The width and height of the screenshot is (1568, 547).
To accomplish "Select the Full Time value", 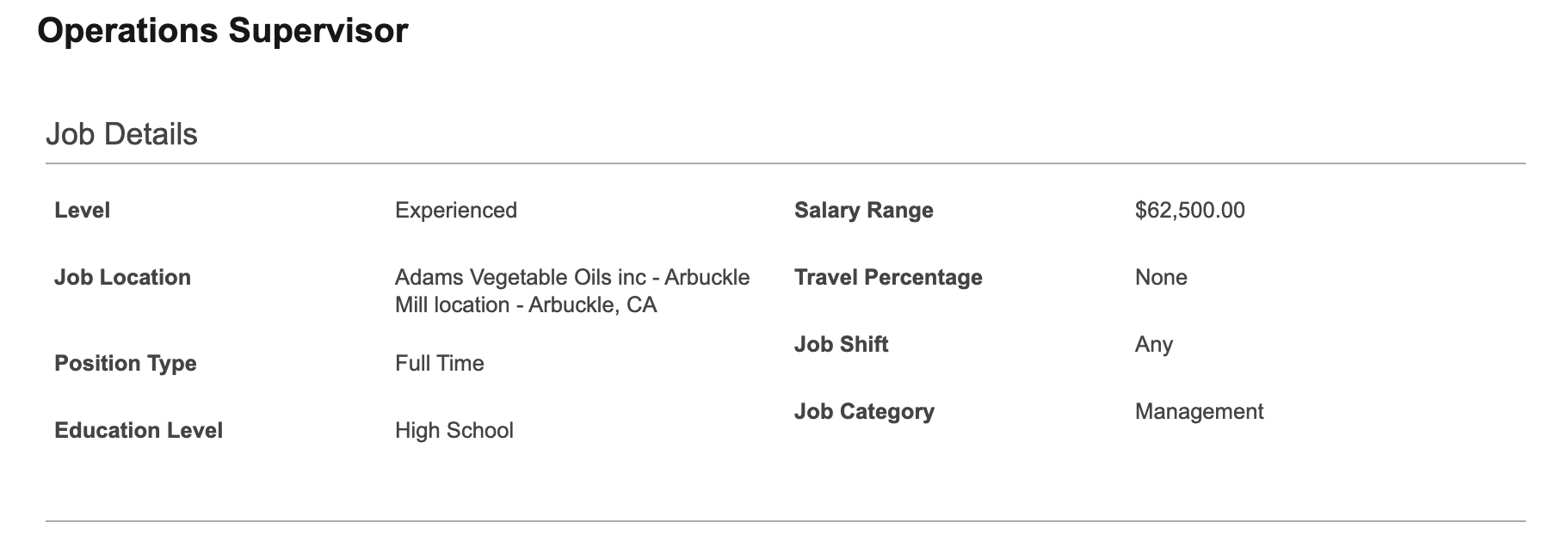I will (x=440, y=363).
